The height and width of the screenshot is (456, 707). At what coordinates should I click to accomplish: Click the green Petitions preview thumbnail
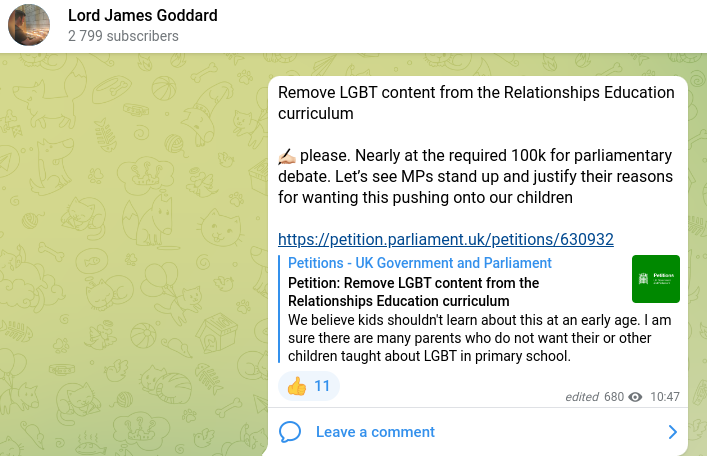(x=656, y=279)
